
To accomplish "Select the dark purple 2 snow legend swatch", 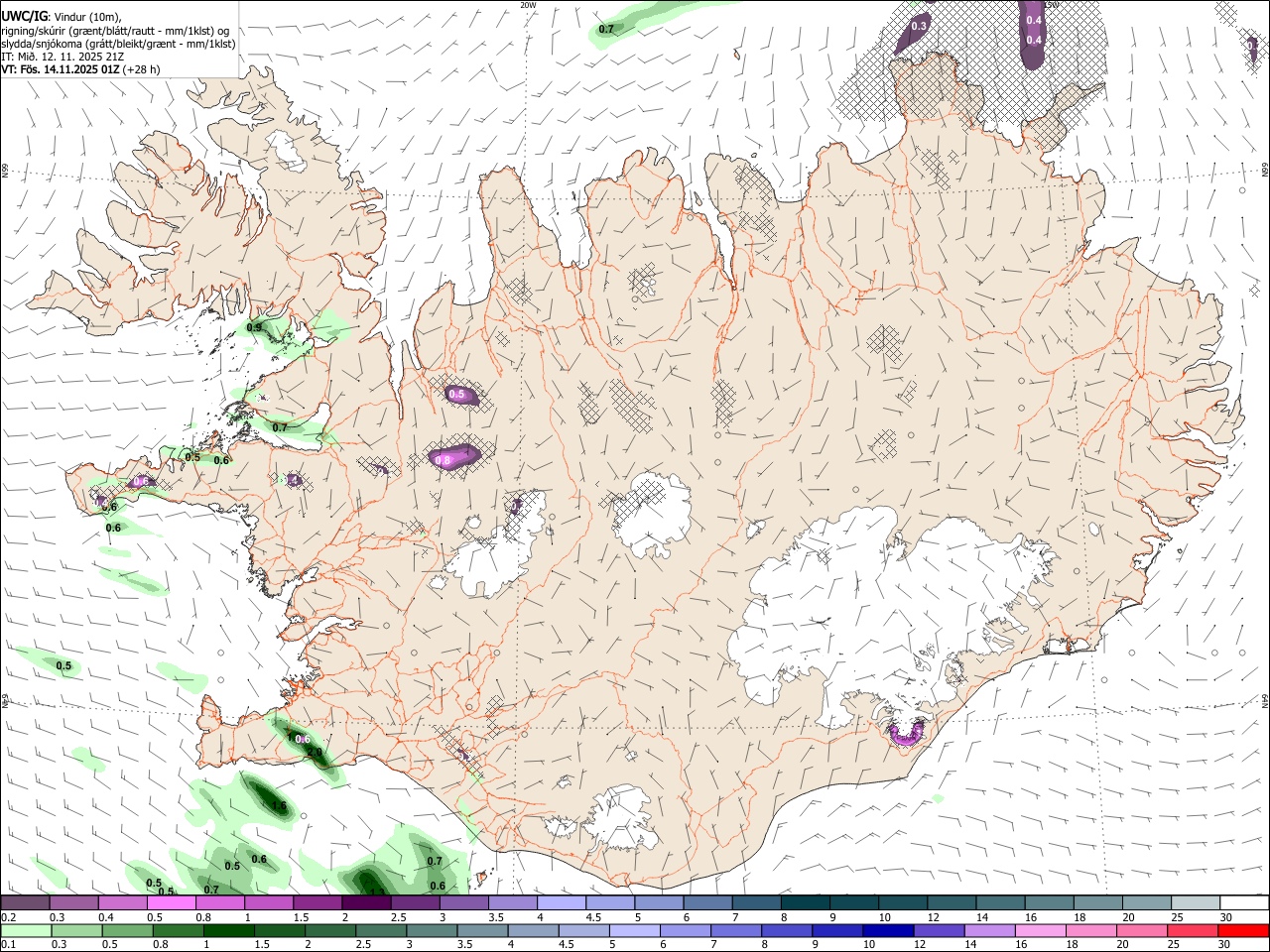I will point(366,903).
